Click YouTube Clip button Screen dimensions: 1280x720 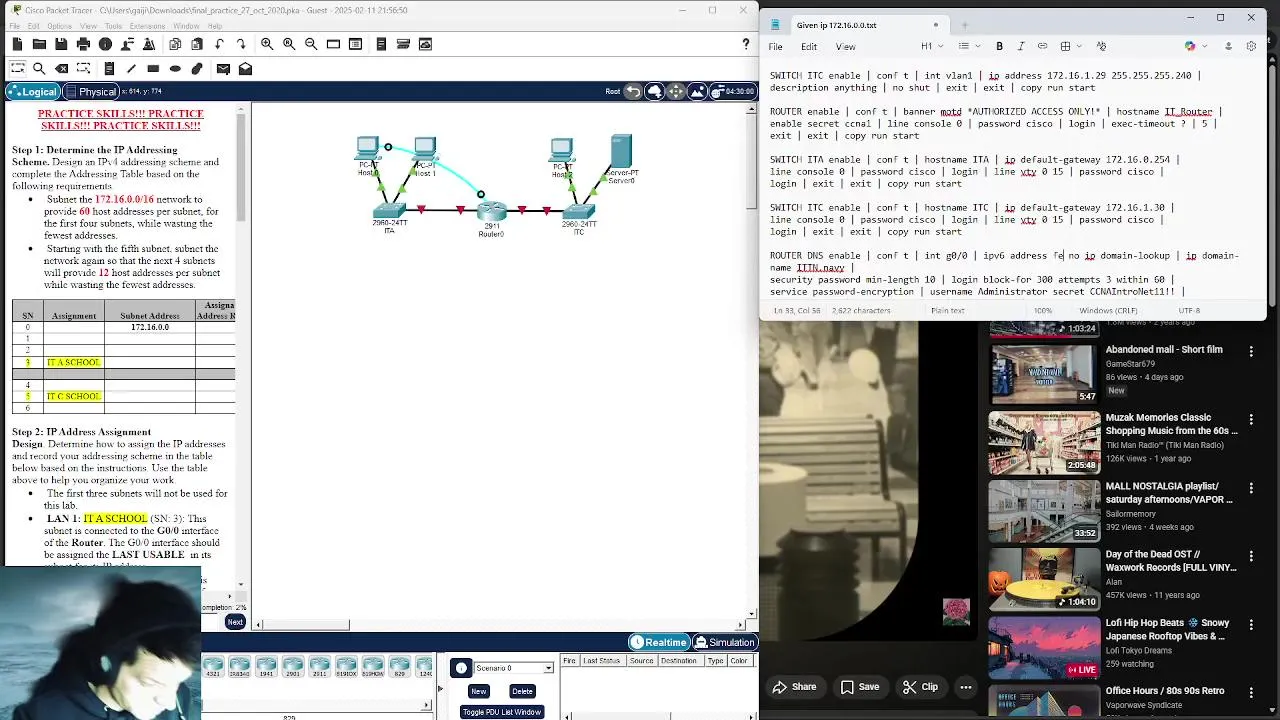click(x=920, y=687)
